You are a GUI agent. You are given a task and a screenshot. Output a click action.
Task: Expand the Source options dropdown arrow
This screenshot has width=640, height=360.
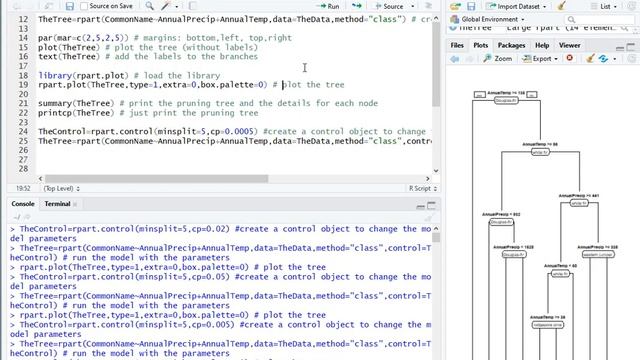pos(412,7)
